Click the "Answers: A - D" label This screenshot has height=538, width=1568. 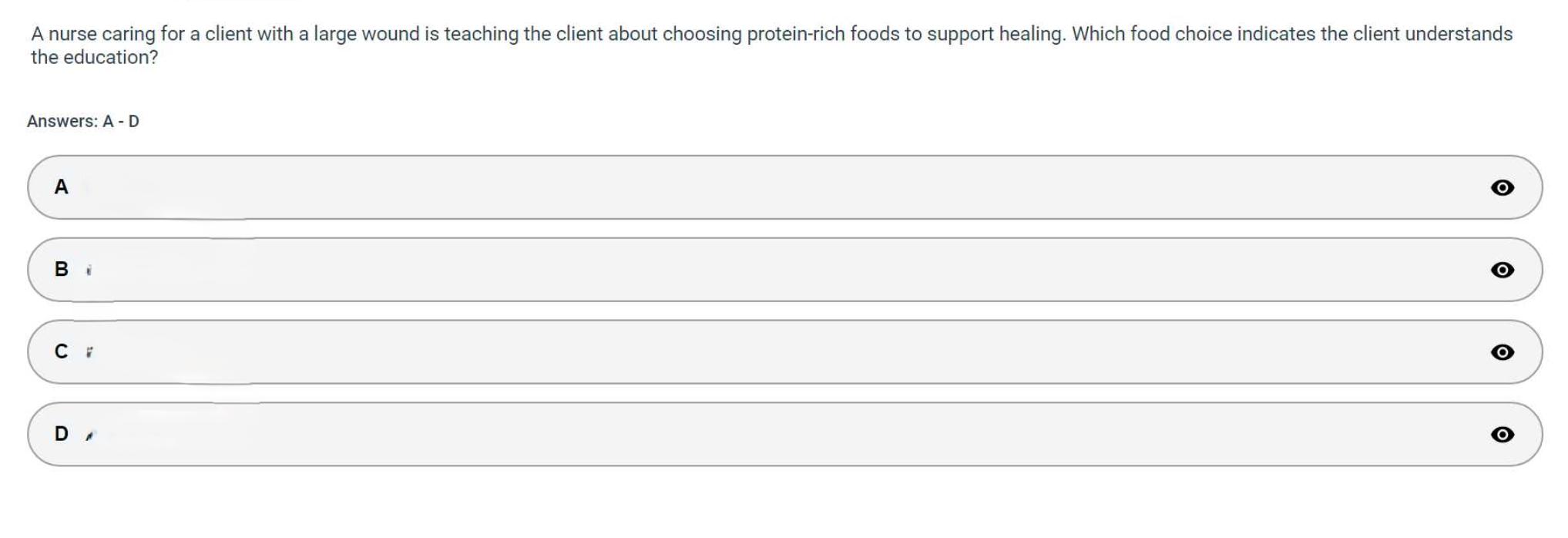click(x=83, y=122)
